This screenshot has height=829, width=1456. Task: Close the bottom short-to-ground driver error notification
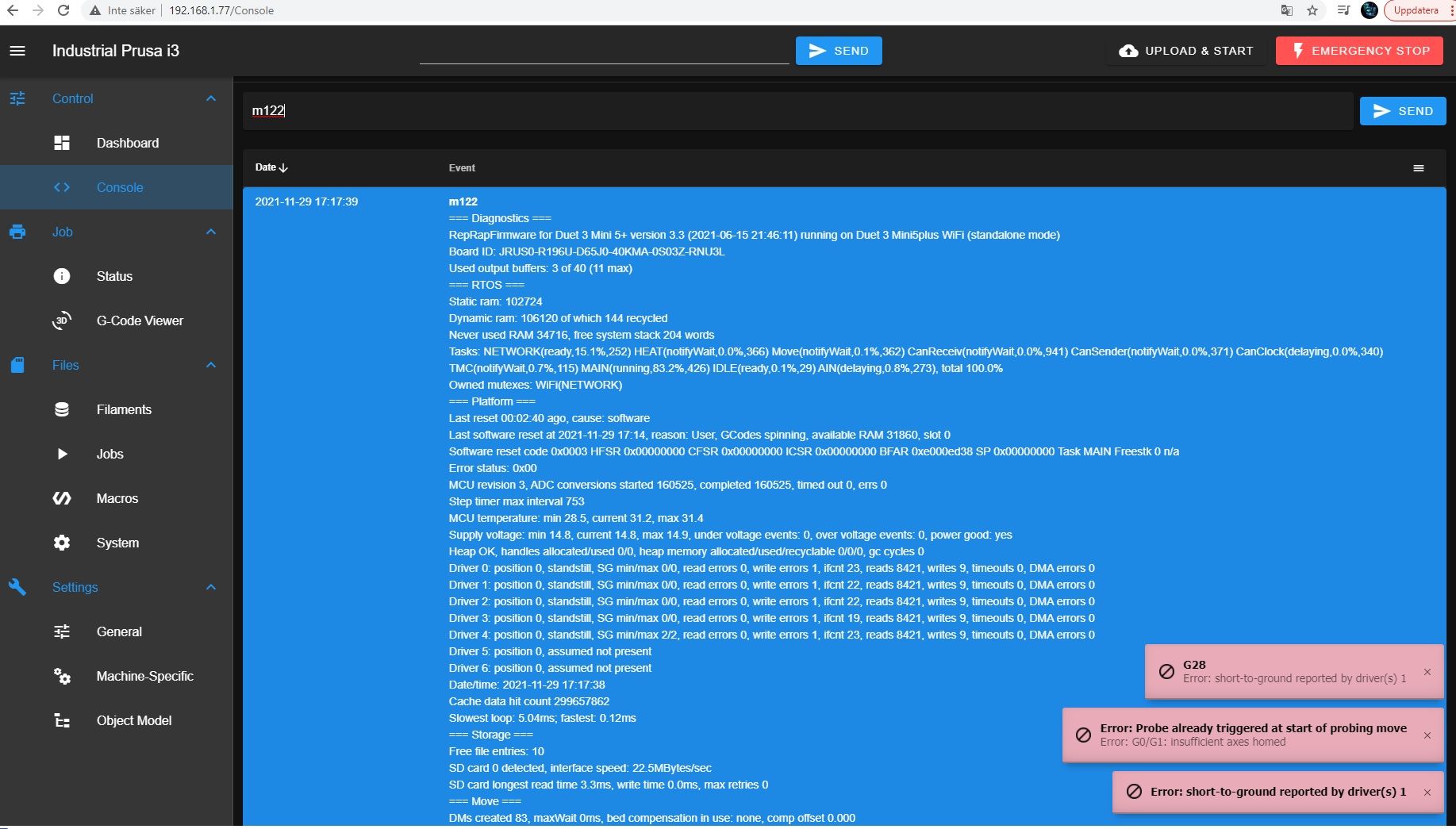[1427, 793]
